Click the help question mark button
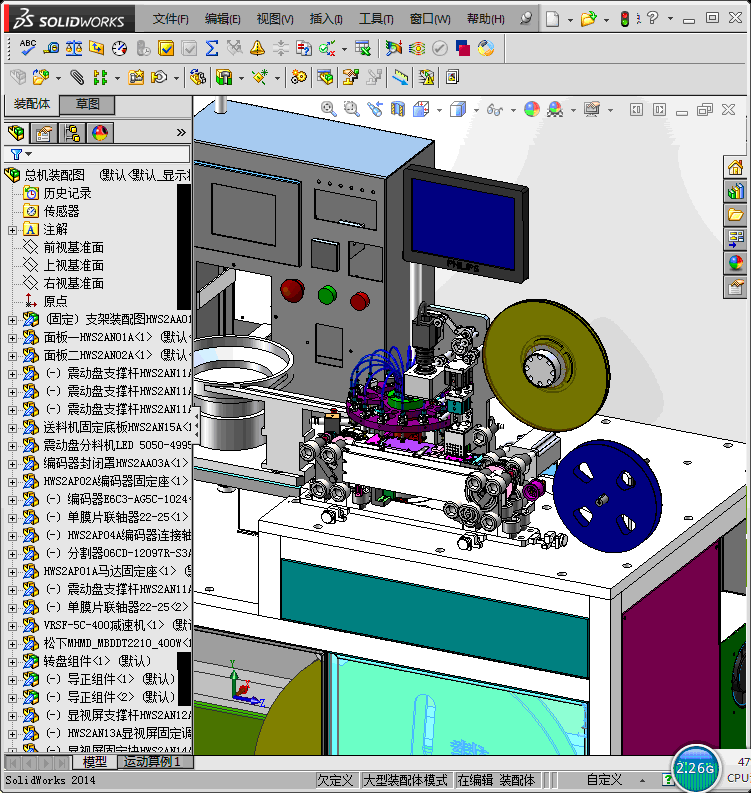The width and height of the screenshot is (751, 793). [653, 19]
